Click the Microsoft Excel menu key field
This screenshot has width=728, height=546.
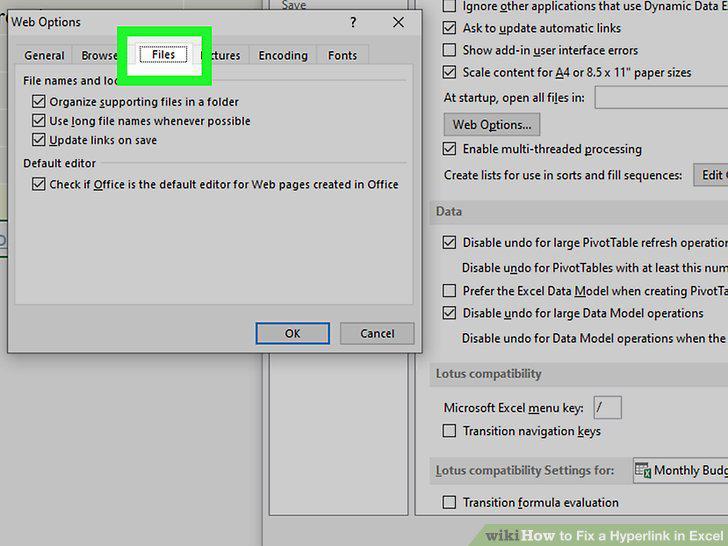pos(607,408)
